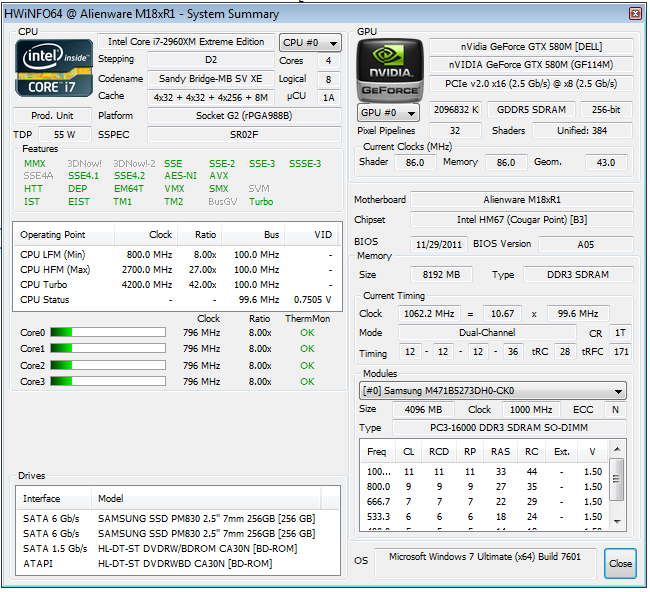Click the 533.3 frequency row in module timings
650x592 pixels.
[x=484, y=517]
